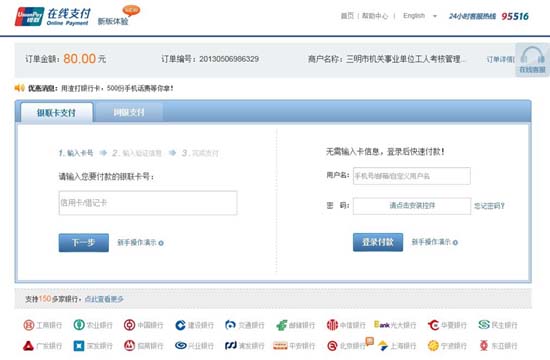The width and height of the screenshot is (550, 360).
Task: Pick the Everbright Bank (光大银行) logo
Action: 382,325
